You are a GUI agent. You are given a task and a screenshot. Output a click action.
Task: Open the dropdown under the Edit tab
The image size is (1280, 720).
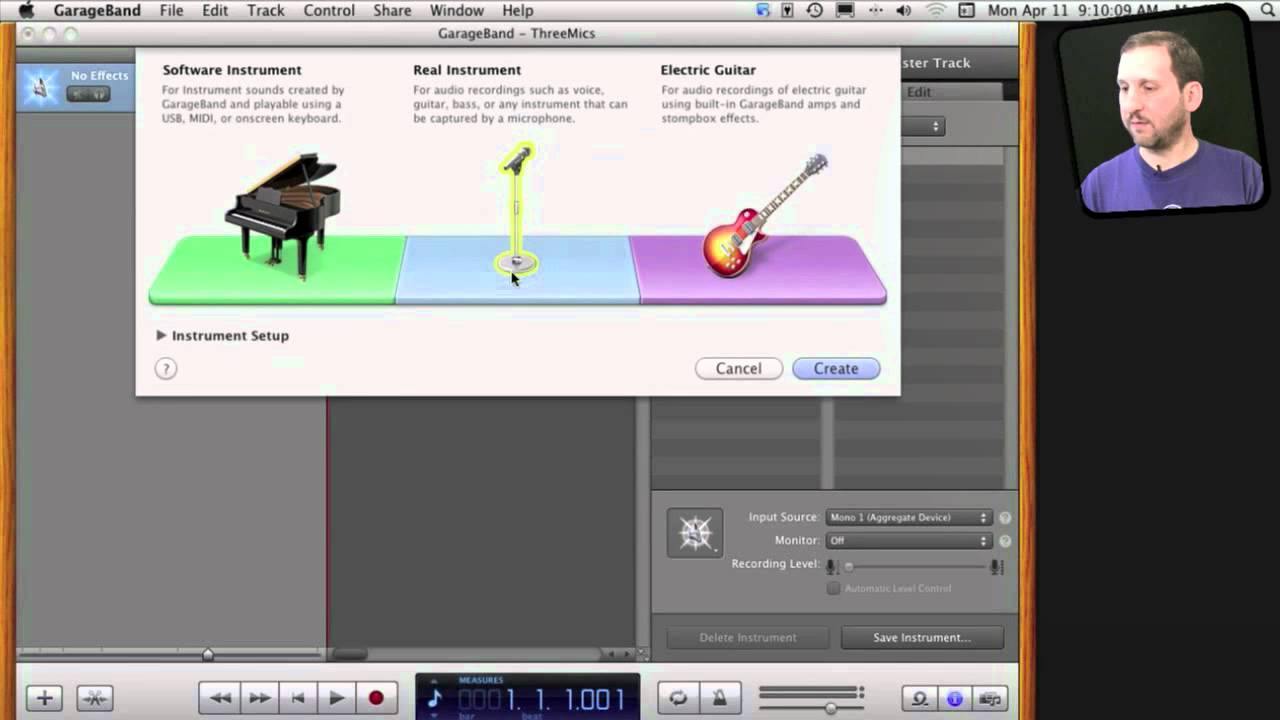click(923, 126)
